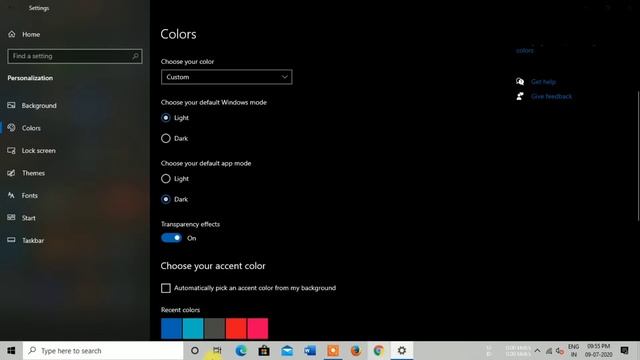Image resolution: width=640 pixels, height=360 pixels.
Task: Open the Give feedback link
Action: point(551,97)
